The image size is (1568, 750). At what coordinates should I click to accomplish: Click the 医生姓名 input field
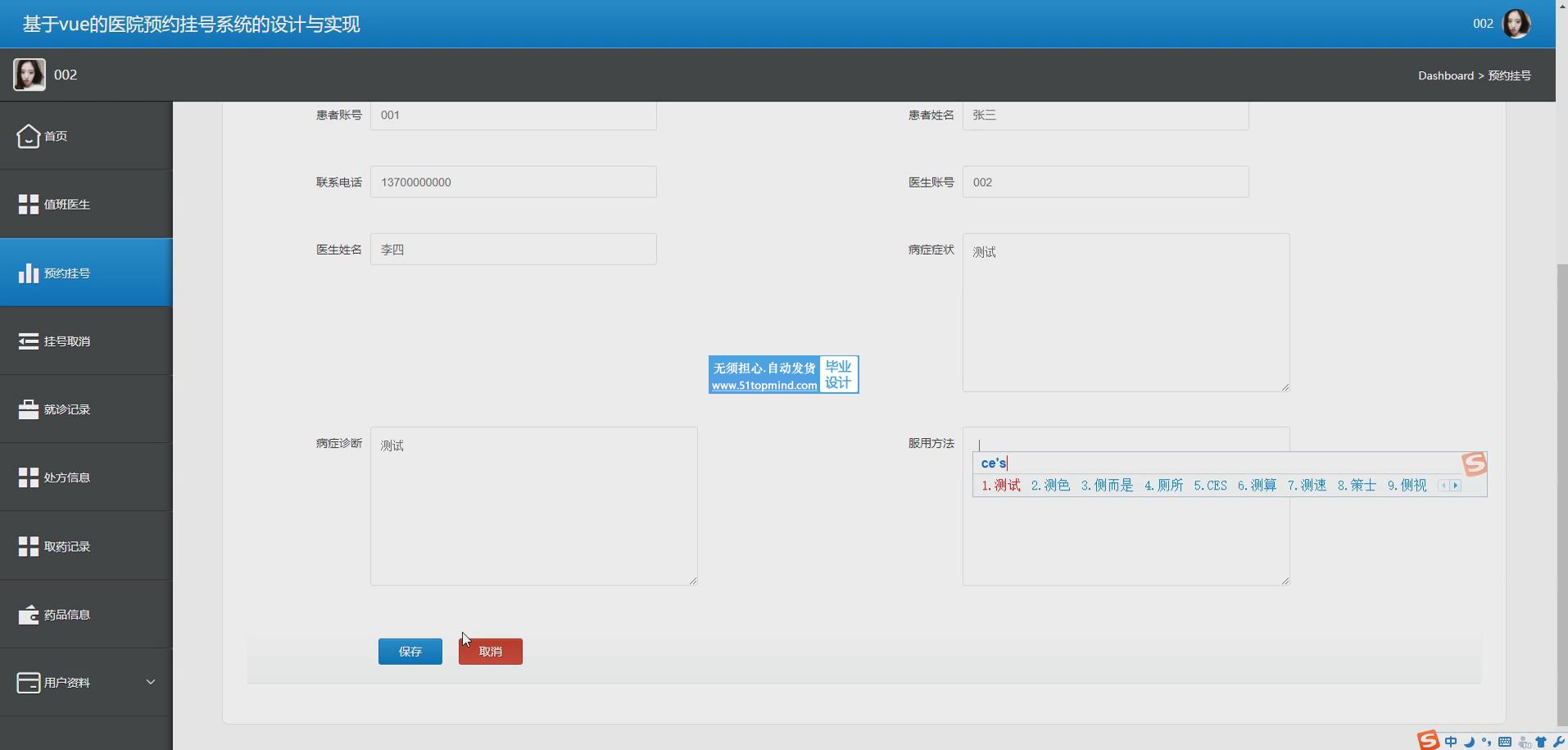click(x=514, y=249)
